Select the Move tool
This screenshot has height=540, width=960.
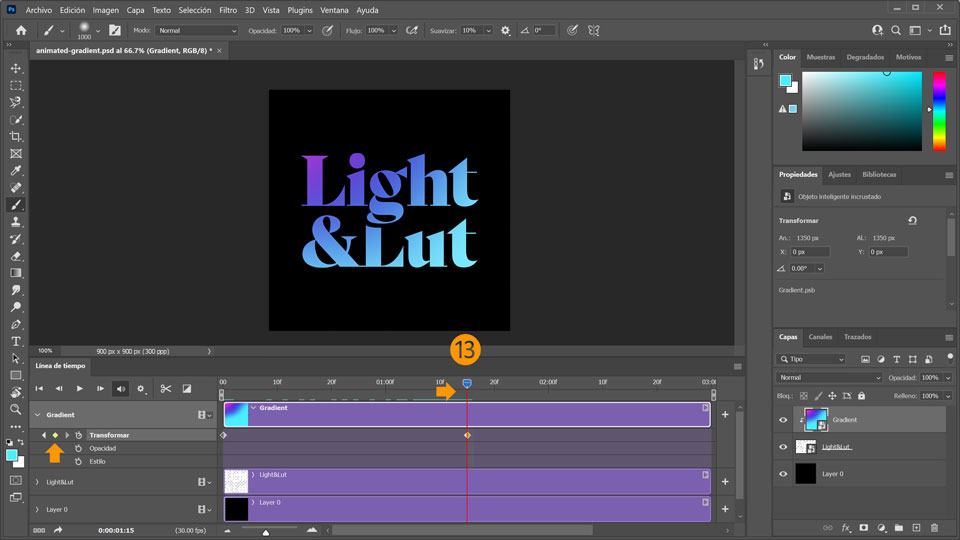tap(16, 68)
